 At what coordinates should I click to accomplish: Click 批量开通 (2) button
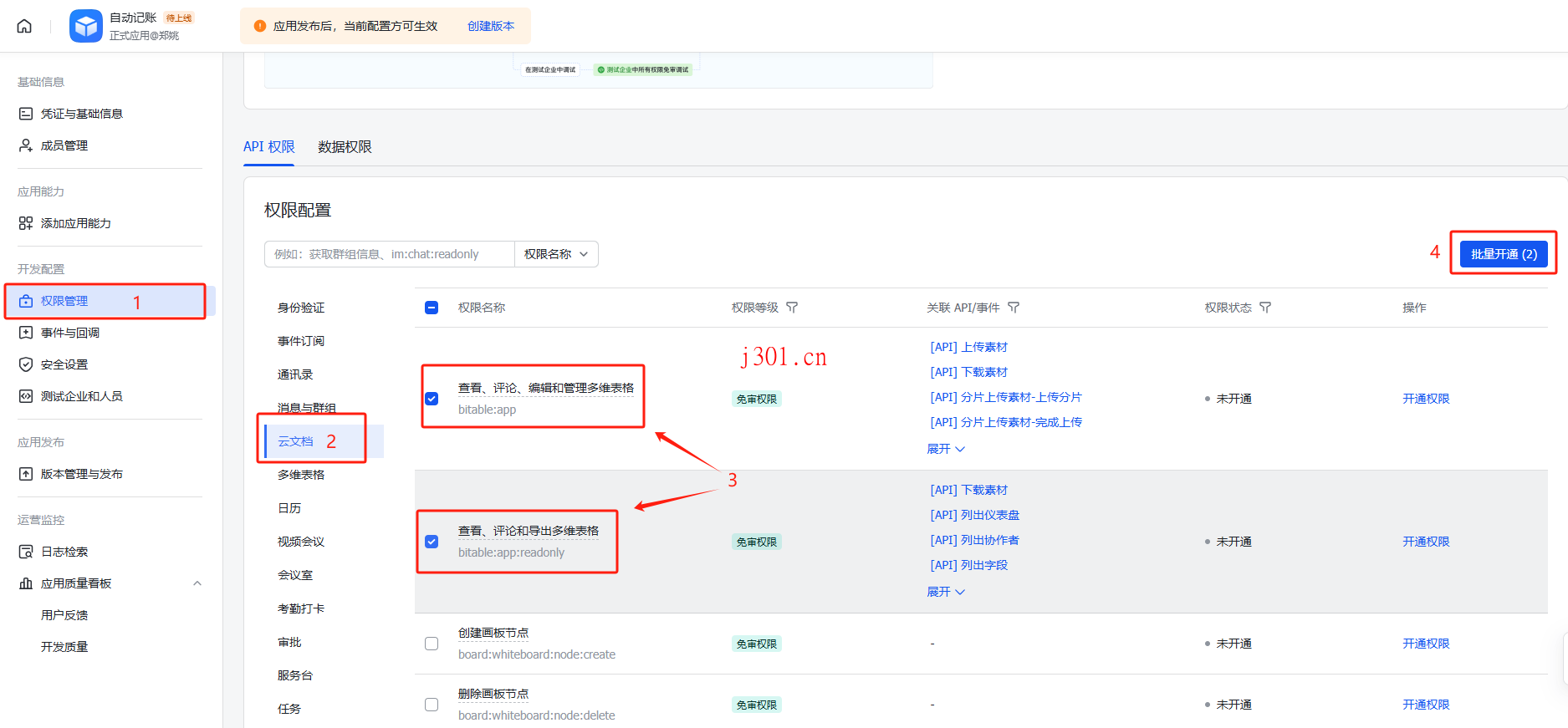pos(1504,254)
